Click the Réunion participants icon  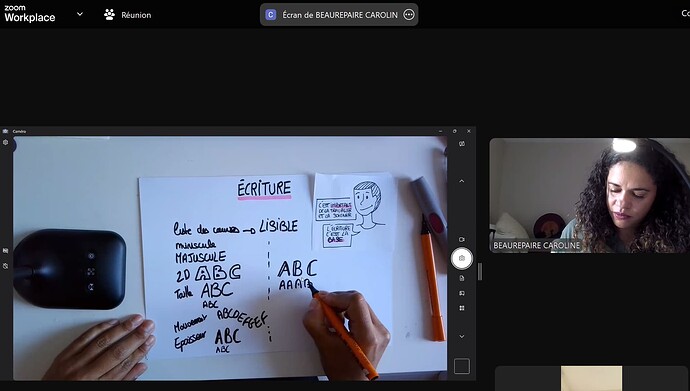click(x=109, y=15)
